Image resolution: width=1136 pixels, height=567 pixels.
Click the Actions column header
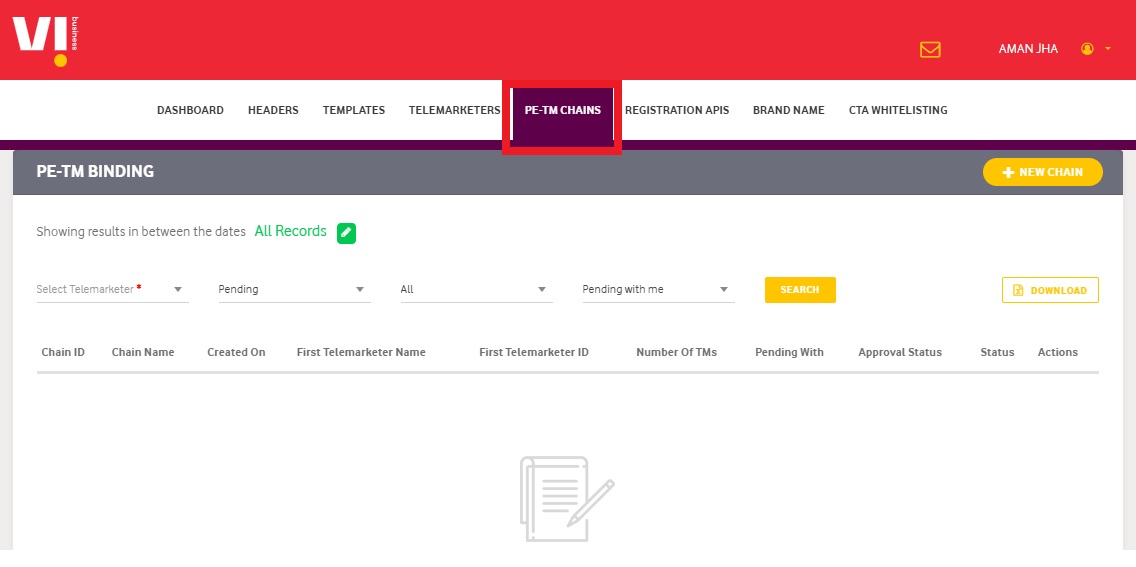1058,353
